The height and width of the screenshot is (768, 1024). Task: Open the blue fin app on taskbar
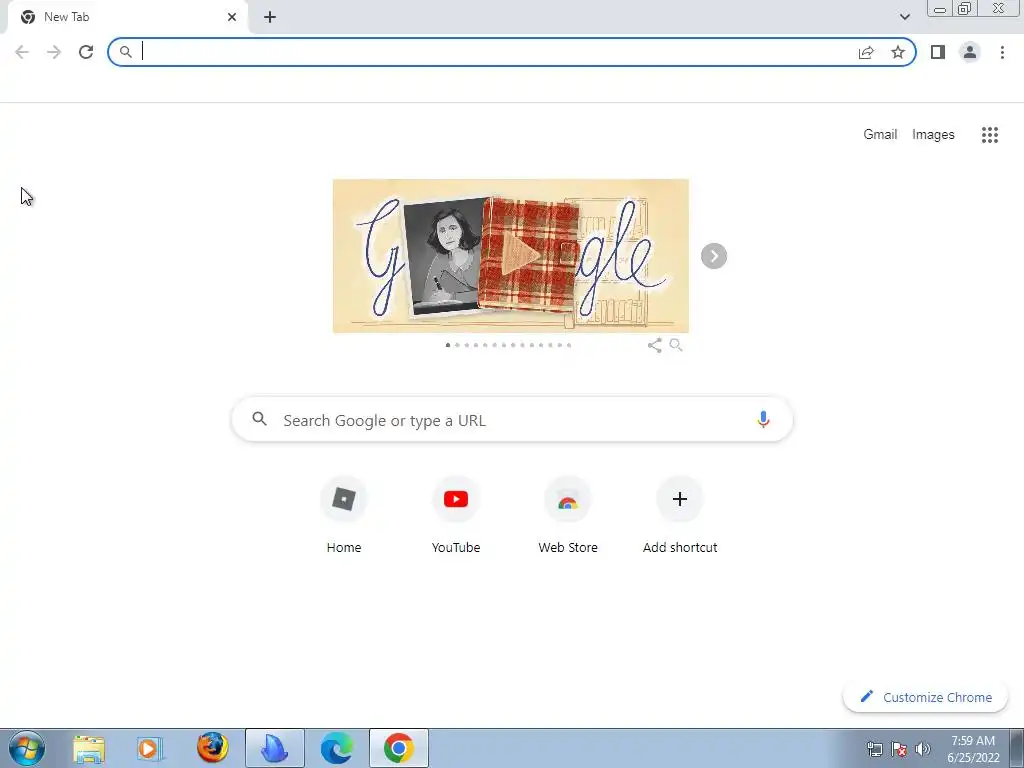[x=275, y=748]
